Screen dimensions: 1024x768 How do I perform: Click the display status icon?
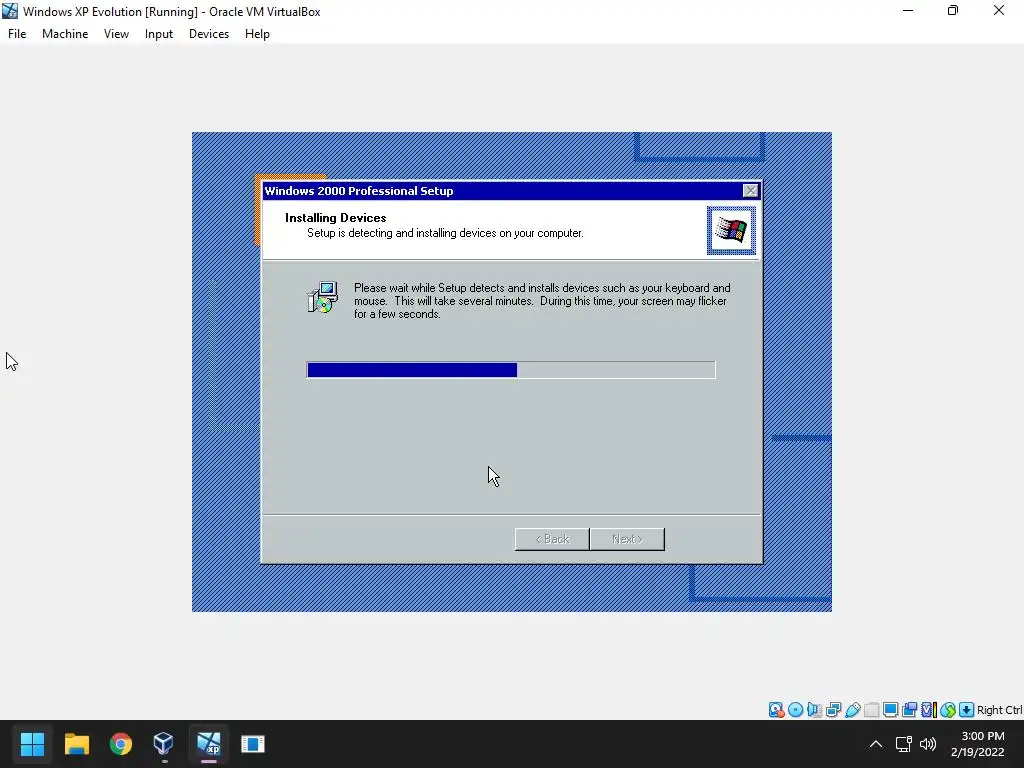[x=890, y=710]
